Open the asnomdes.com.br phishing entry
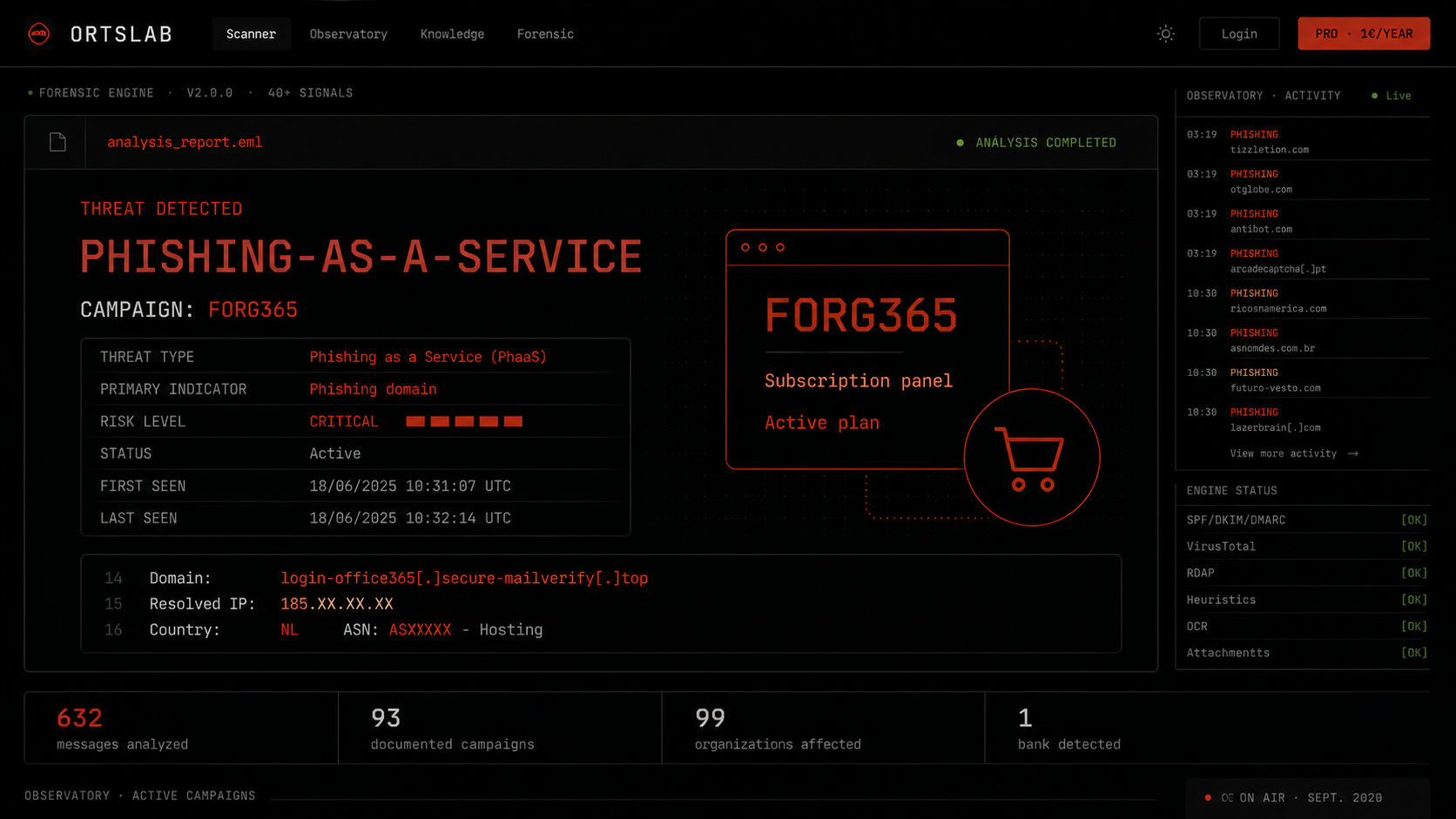The width and height of the screenshot is (1456, 819). pyautogui.click(x=1307, y=340)
